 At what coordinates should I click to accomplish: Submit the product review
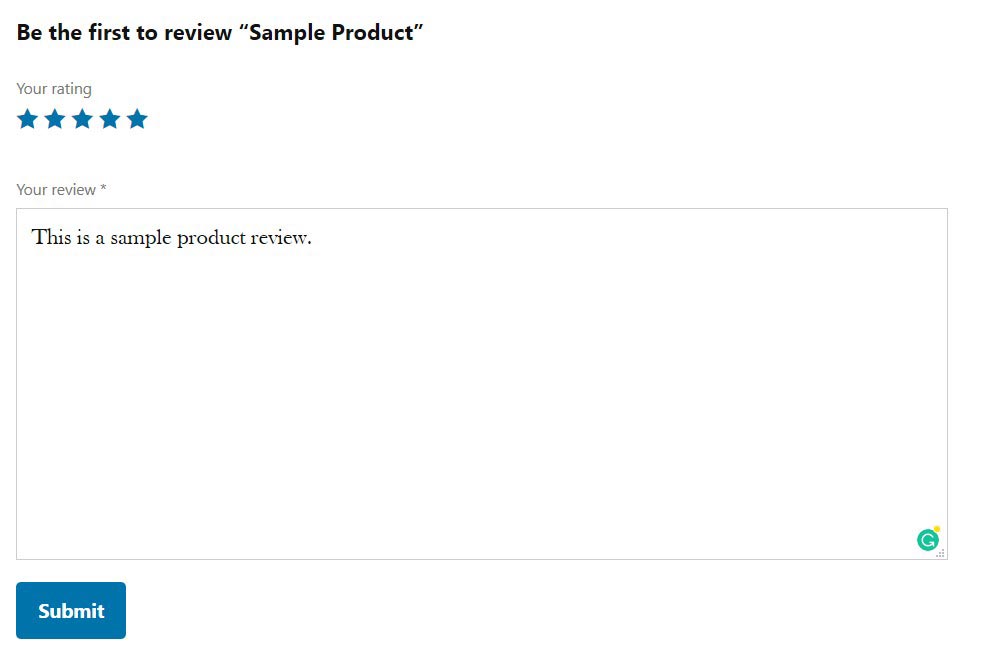click(71, 611)
